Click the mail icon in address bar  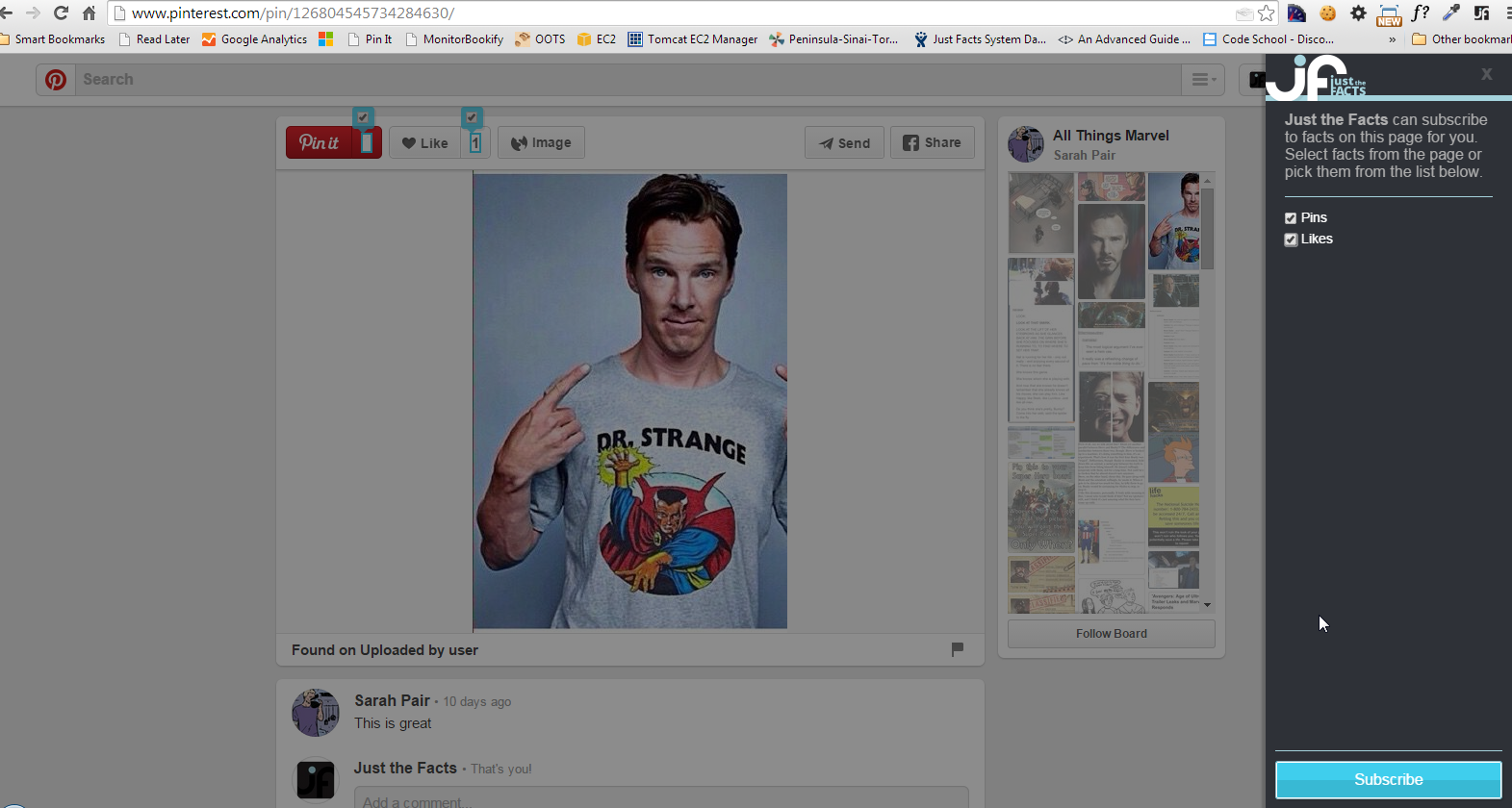tap(1244, 13)
